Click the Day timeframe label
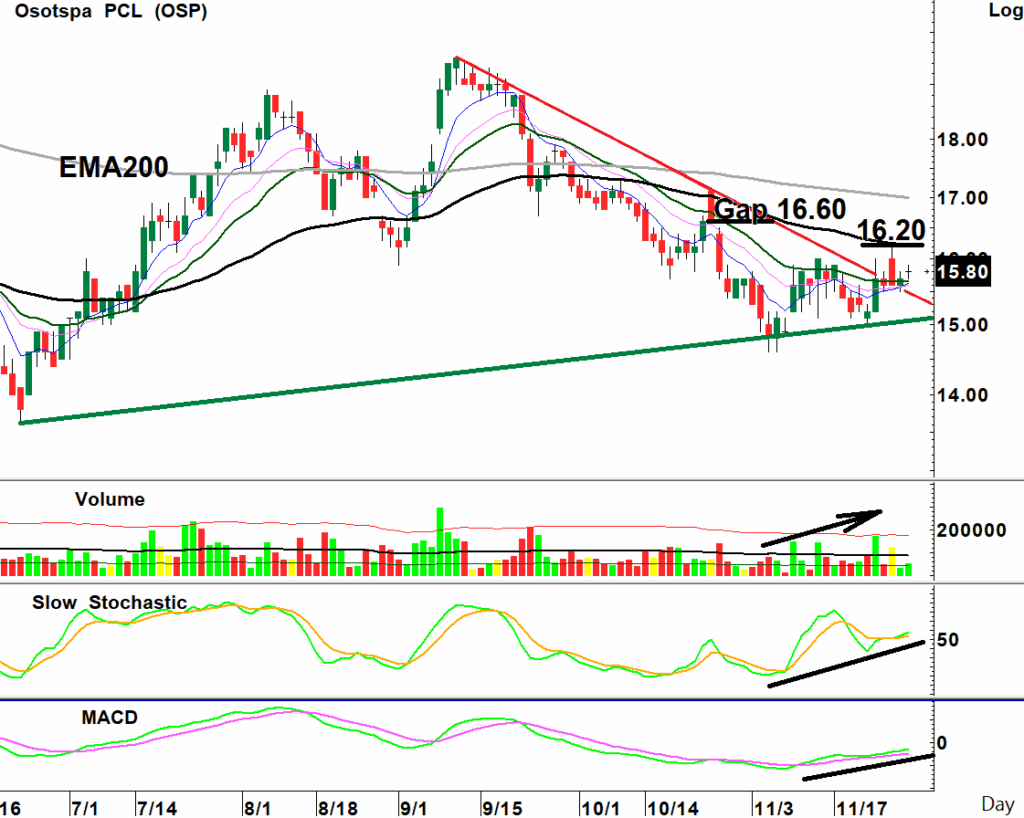 (x=996, y=803)
